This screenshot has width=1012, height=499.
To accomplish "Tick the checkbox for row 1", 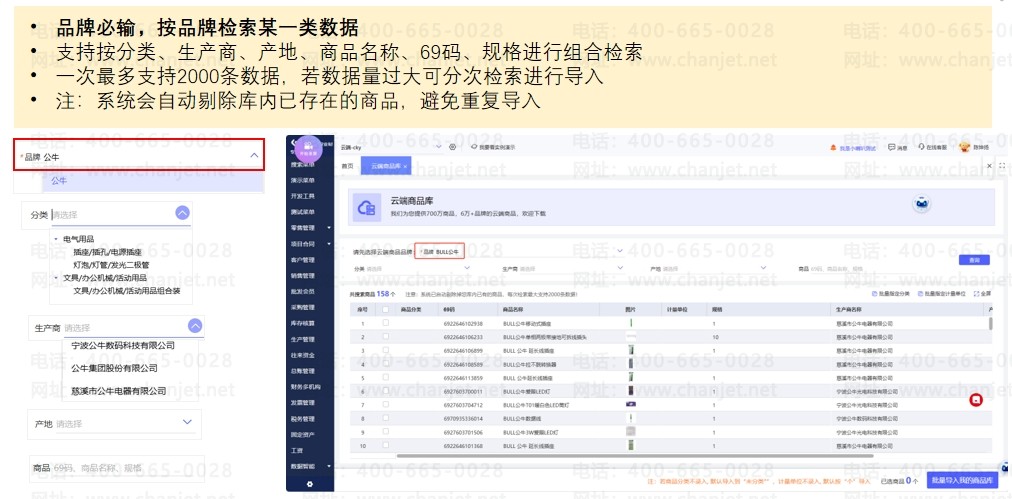I will [385, 324].
